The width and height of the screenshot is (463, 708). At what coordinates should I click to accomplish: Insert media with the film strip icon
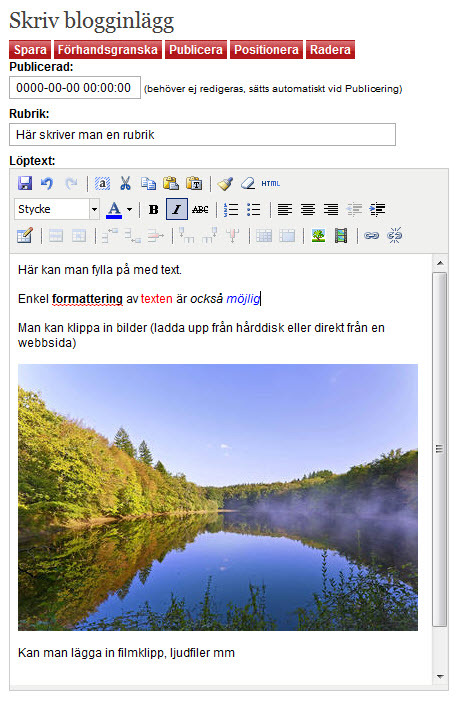coord(341,235)
